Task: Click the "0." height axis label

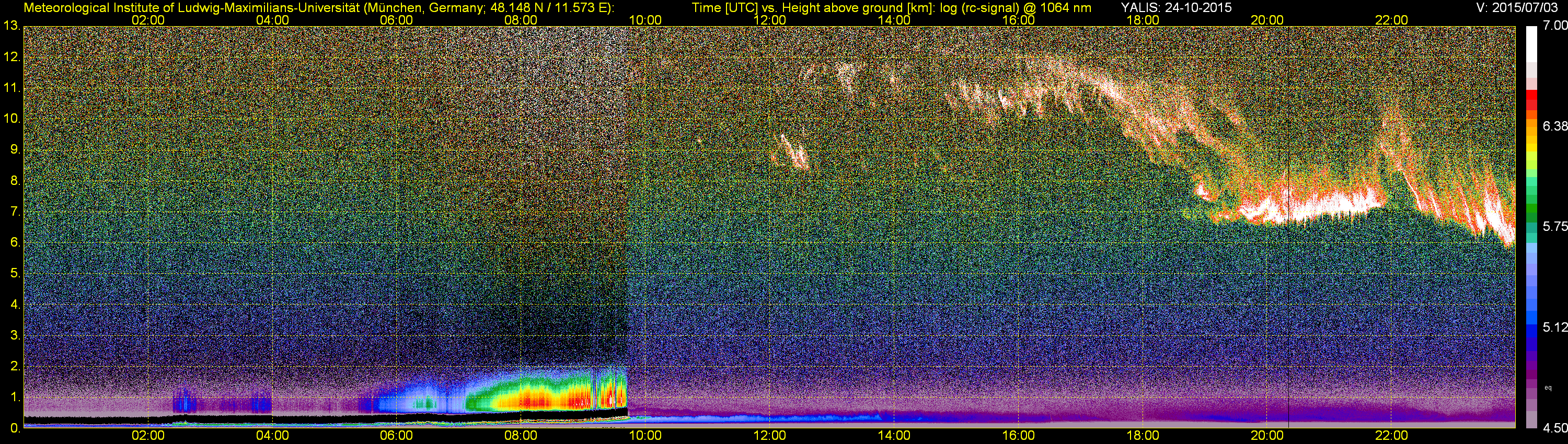Action: point(15,428)
